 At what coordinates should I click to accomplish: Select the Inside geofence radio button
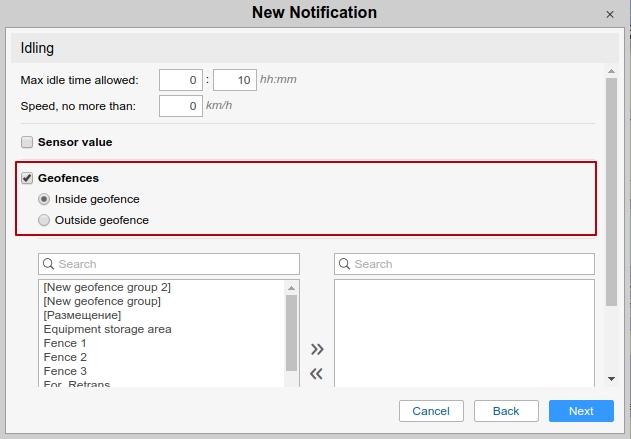coord(44,199)
